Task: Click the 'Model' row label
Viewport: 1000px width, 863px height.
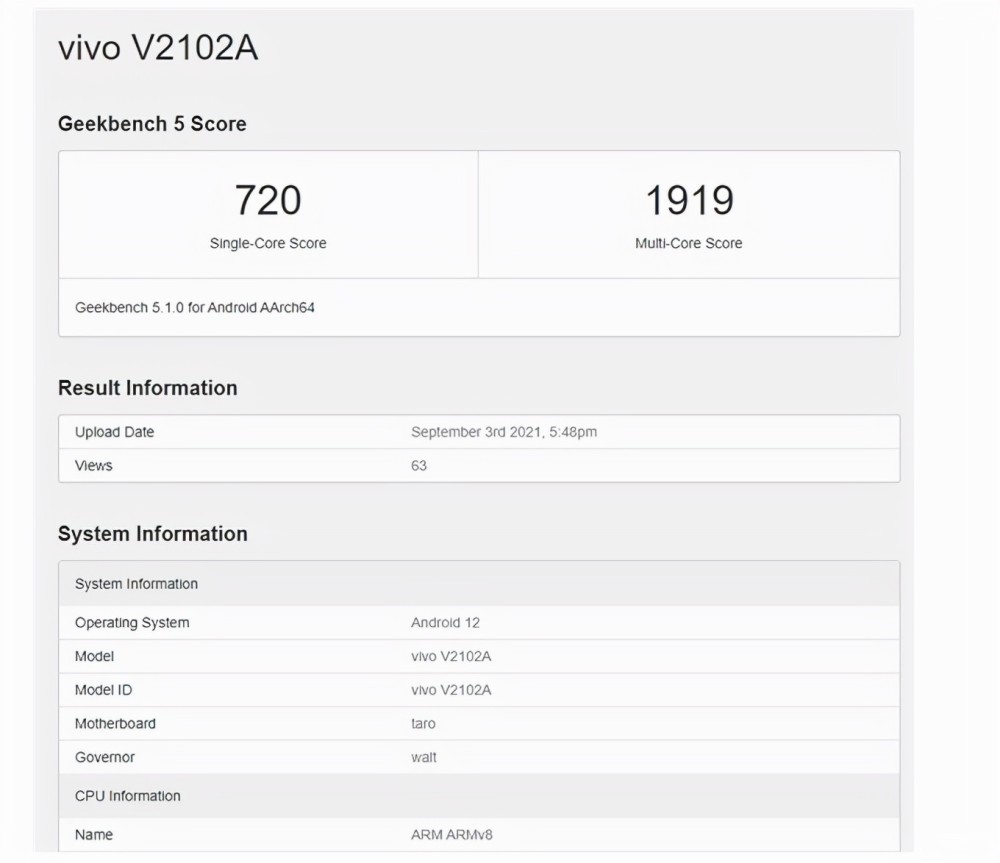Action: [x=94, y=656]
